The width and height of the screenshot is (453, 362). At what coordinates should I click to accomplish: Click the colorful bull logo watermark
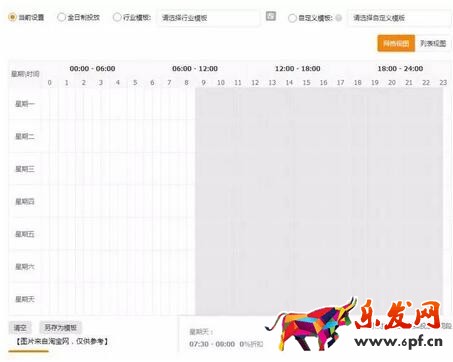click(x=310, y=324)
